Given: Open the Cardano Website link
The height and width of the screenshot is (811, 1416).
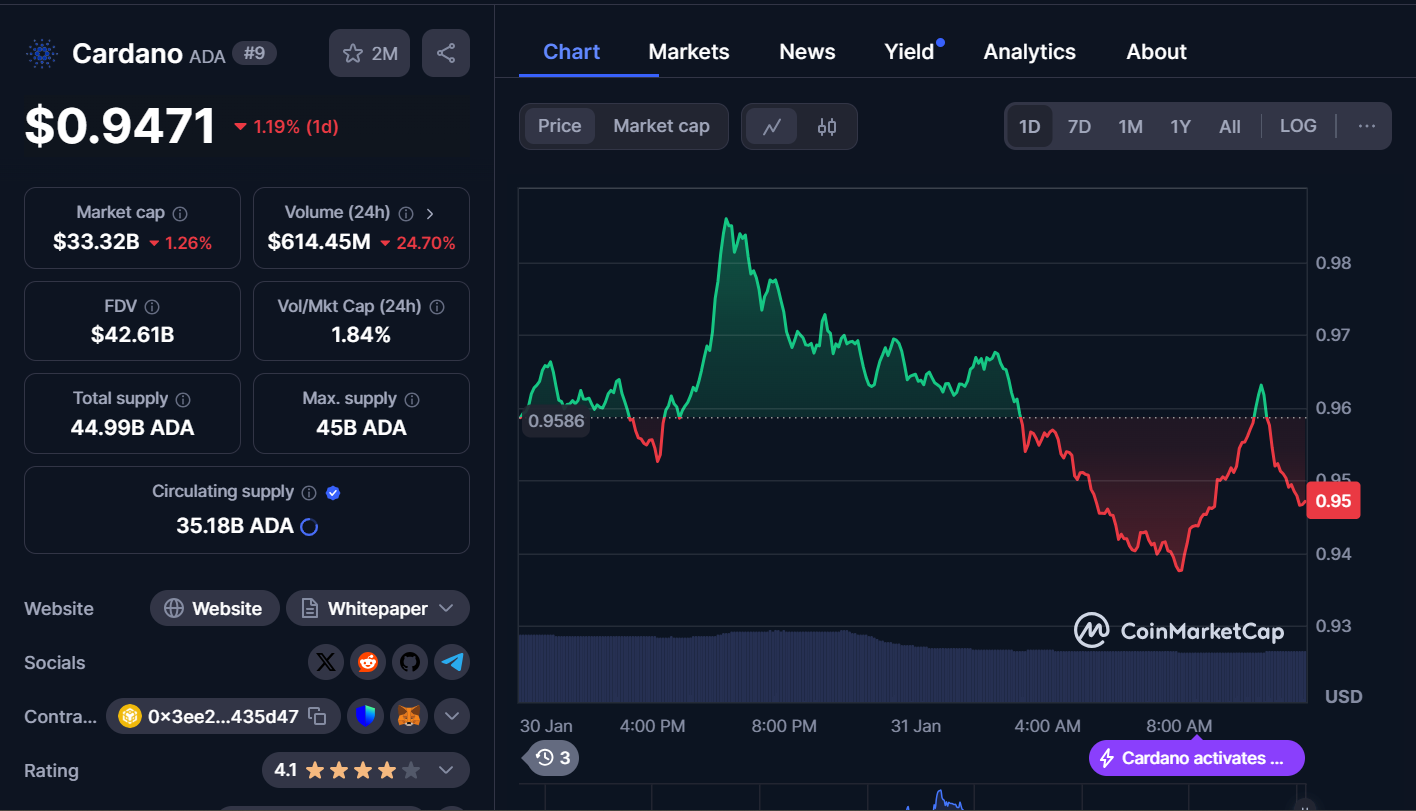Looking at the screenshot, I should pos(214,608).
